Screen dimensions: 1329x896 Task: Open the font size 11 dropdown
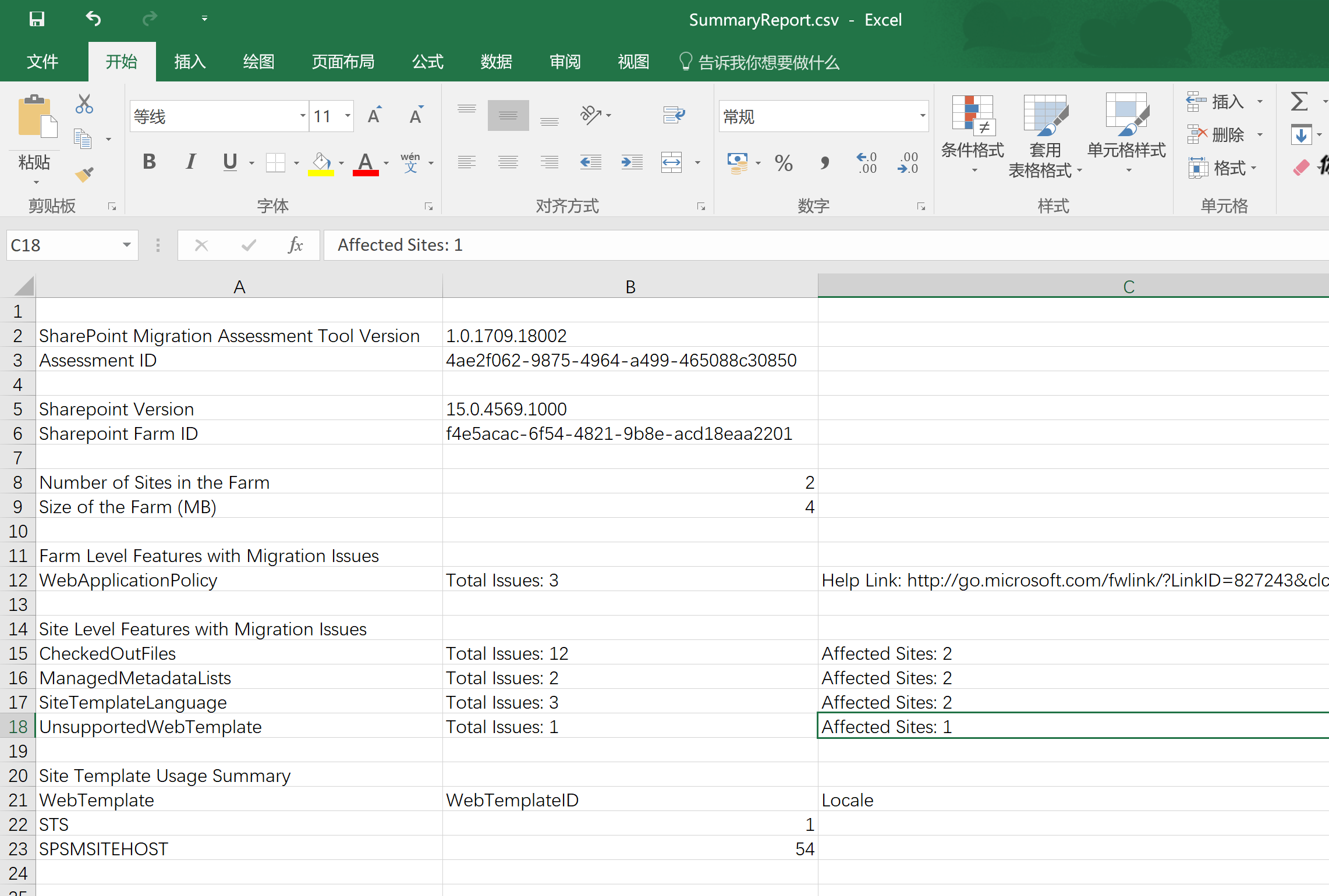click(x=348, y=116)
